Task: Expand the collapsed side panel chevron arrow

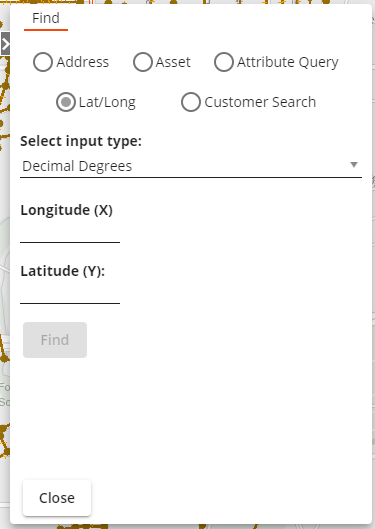Action: point(5,44)
